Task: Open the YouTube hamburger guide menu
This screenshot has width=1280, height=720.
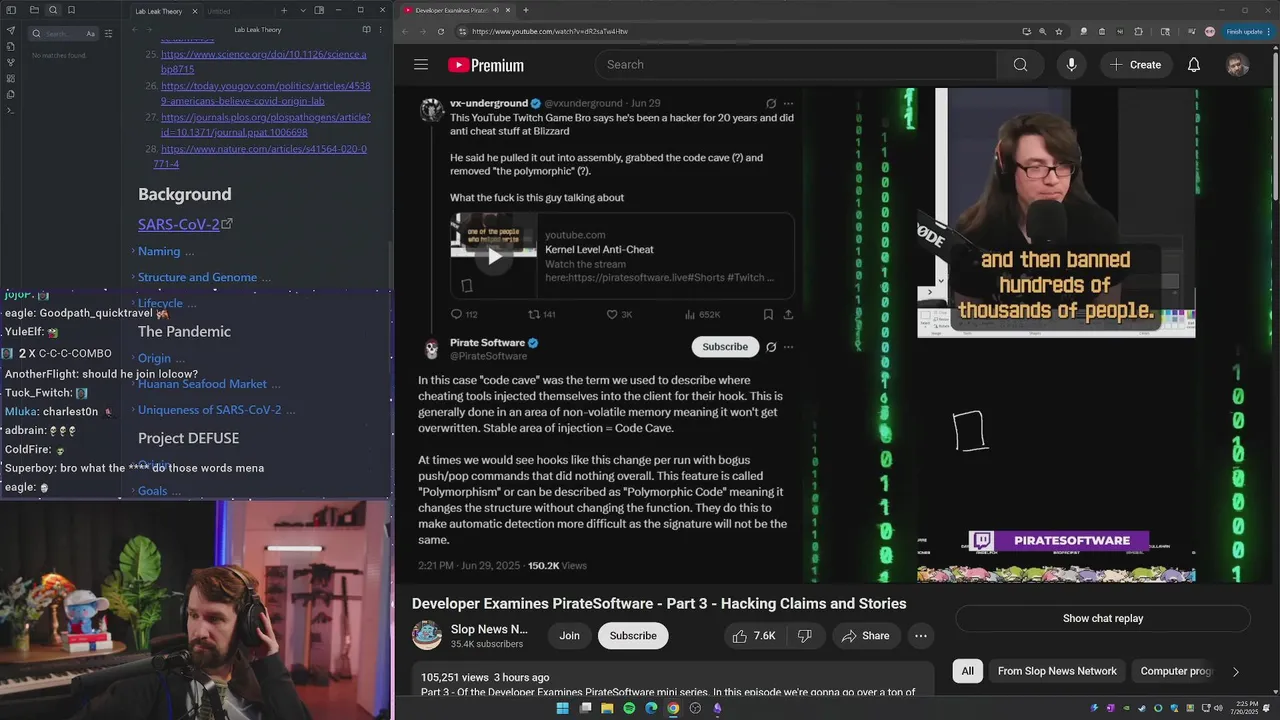Action: click(421, 65)
